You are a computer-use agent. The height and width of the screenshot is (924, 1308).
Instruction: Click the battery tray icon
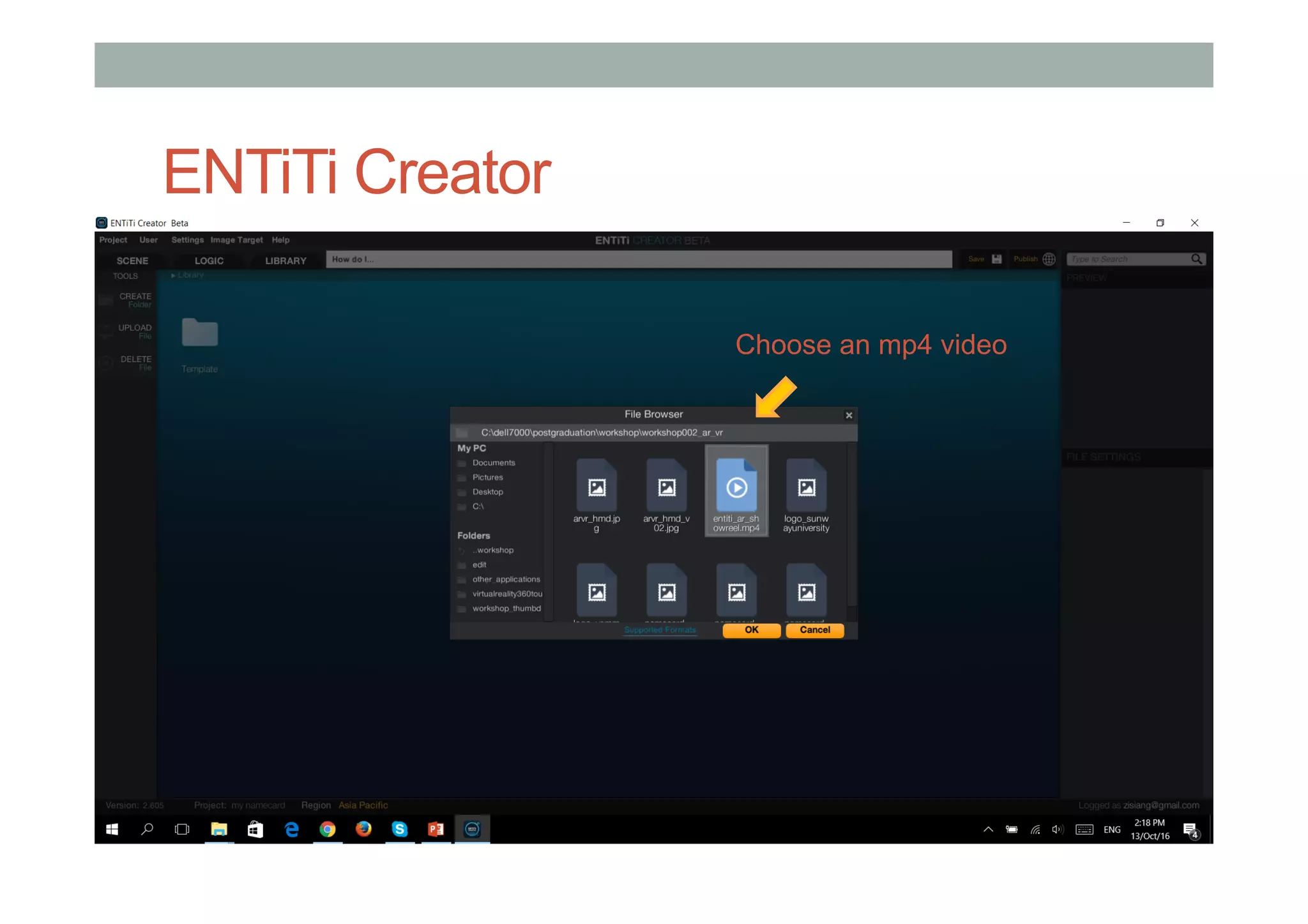tap(1012, 830)
